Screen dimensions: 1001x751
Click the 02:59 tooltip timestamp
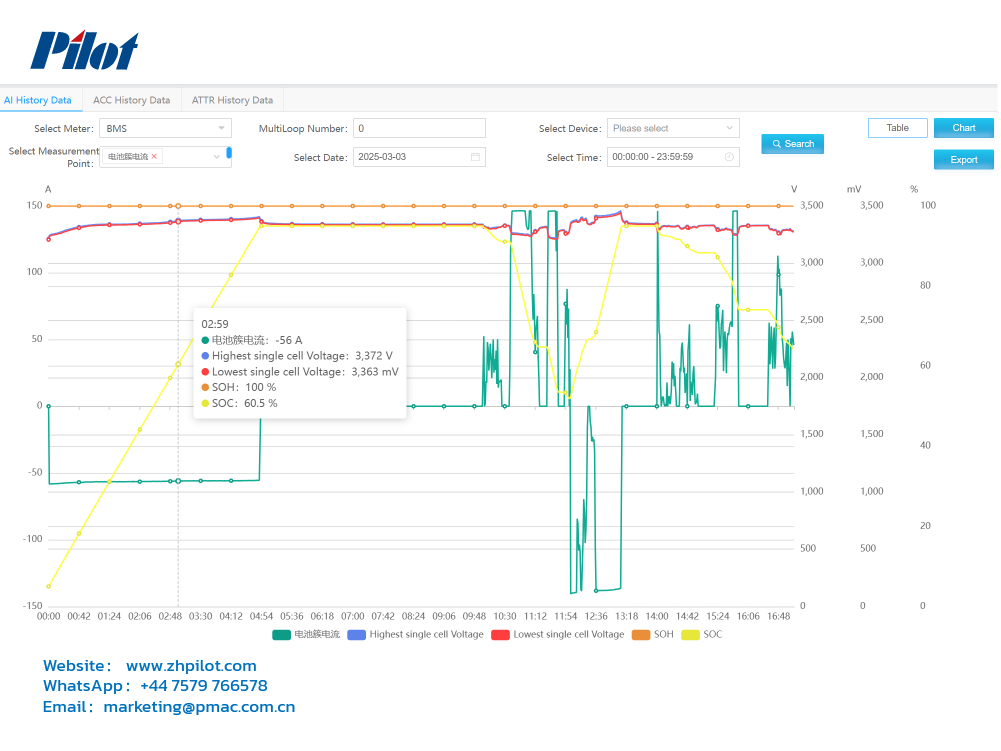click(215, 324)
